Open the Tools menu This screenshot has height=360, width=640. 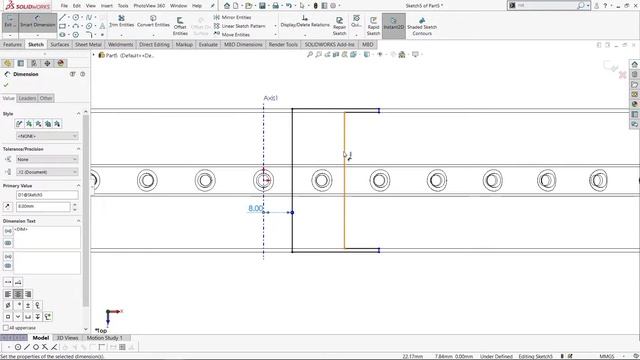click(123, 6)
